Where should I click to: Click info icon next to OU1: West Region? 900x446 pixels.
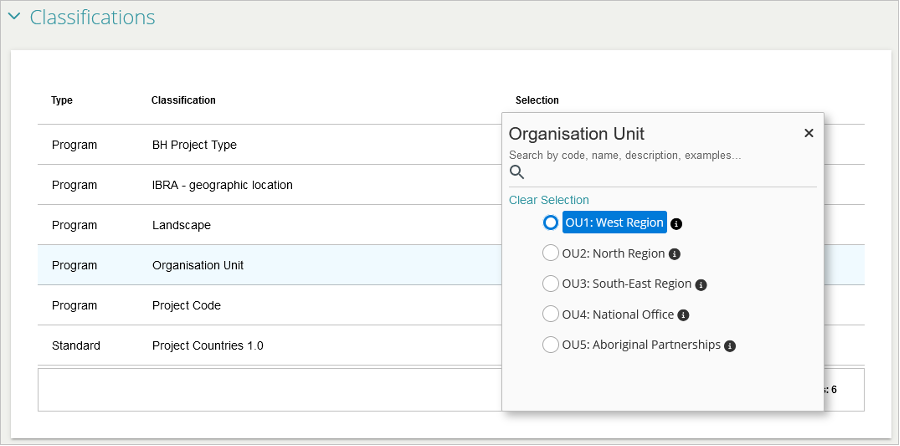(677, 224)
